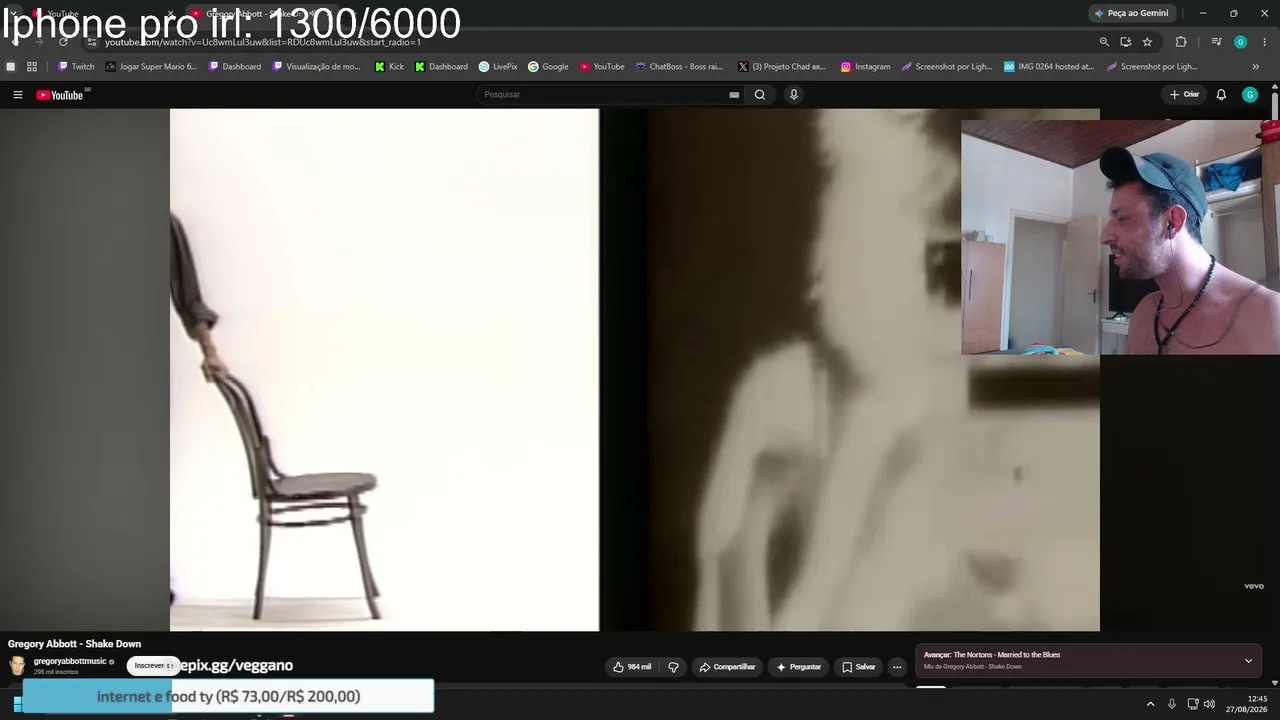Dislike the video with thumbs down
Screen dimensions: 1280x720
coord(673,667)
